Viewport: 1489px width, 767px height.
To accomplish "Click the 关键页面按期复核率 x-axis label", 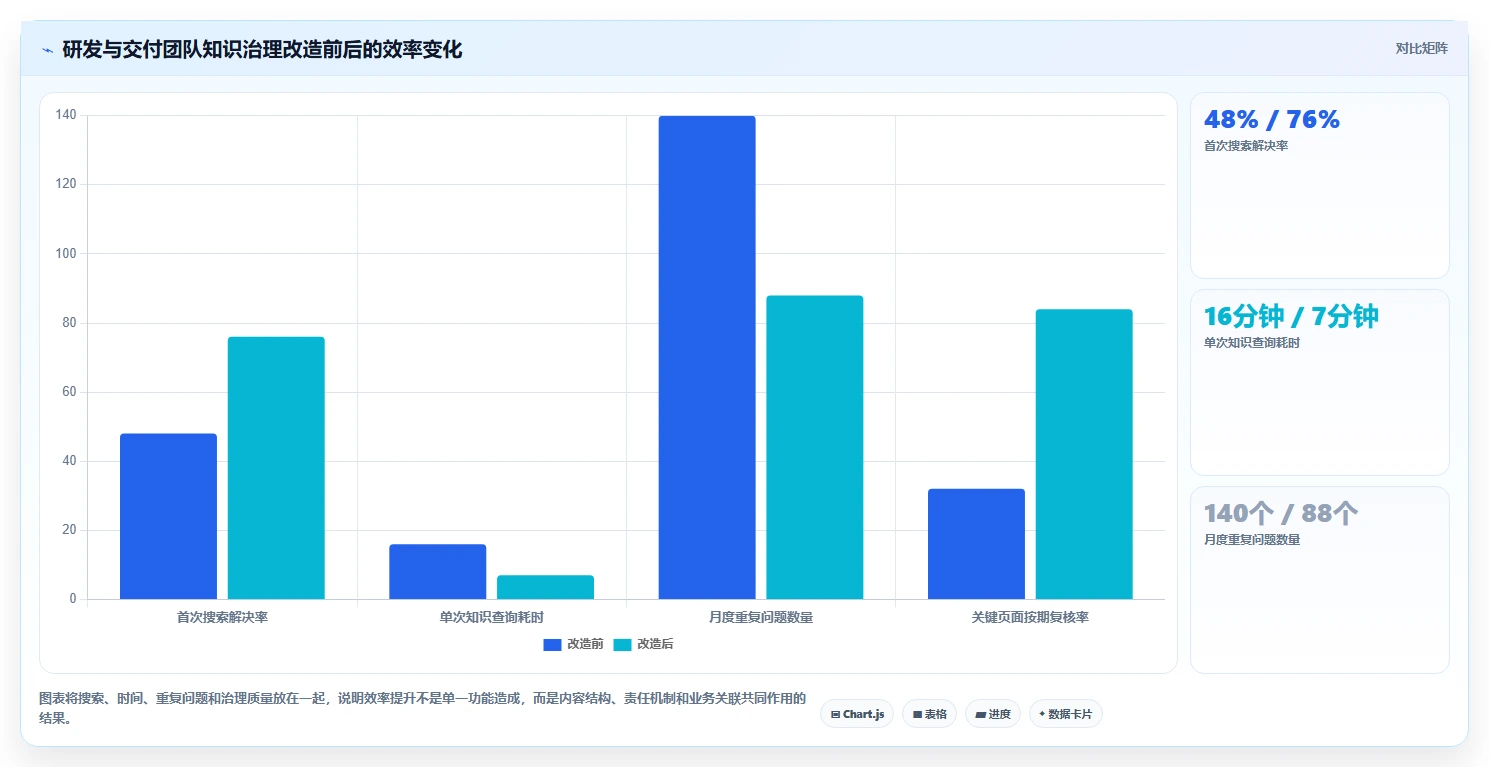I will click(1030, 617).
